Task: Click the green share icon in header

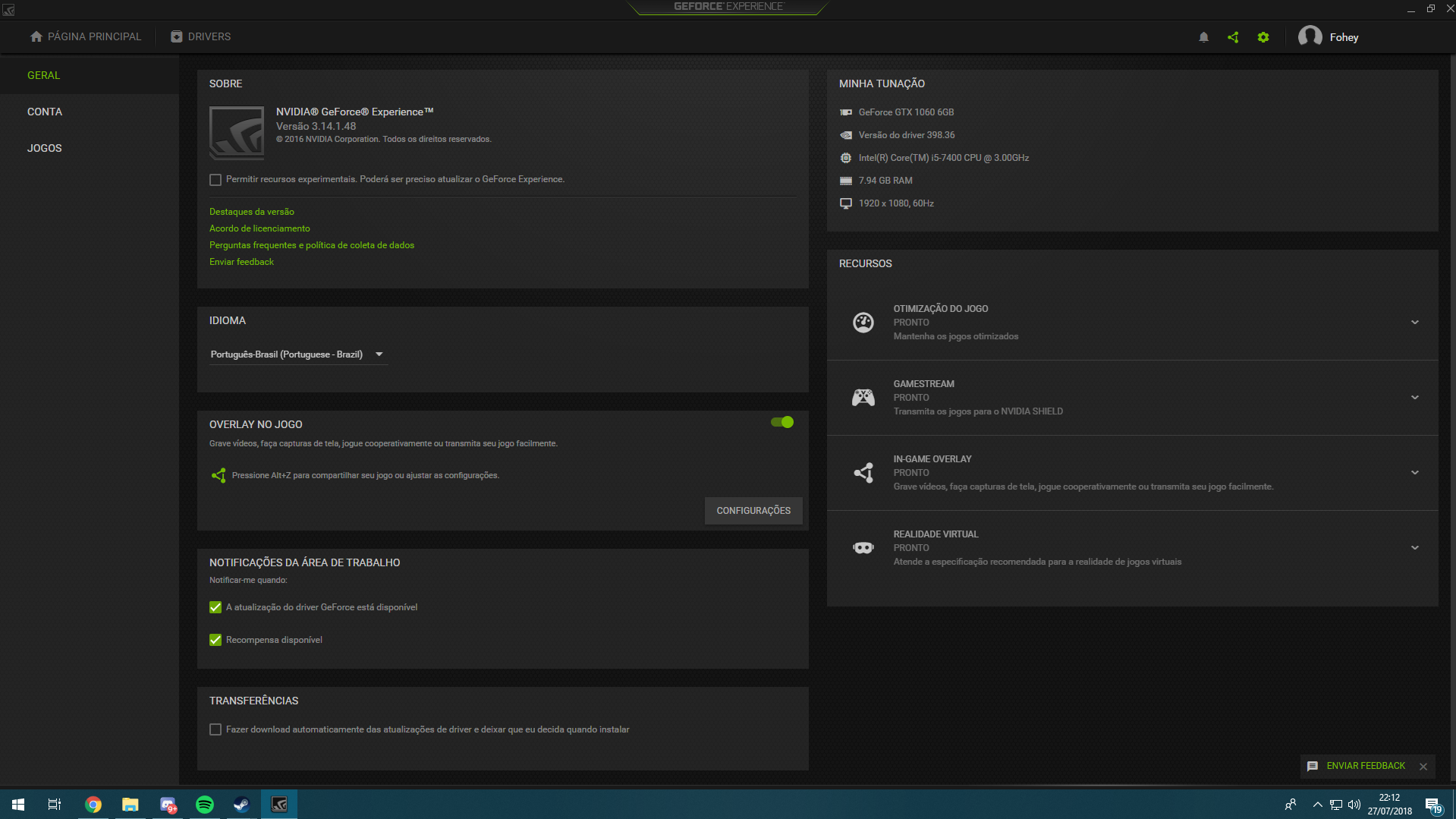Action: [1233, 37]
